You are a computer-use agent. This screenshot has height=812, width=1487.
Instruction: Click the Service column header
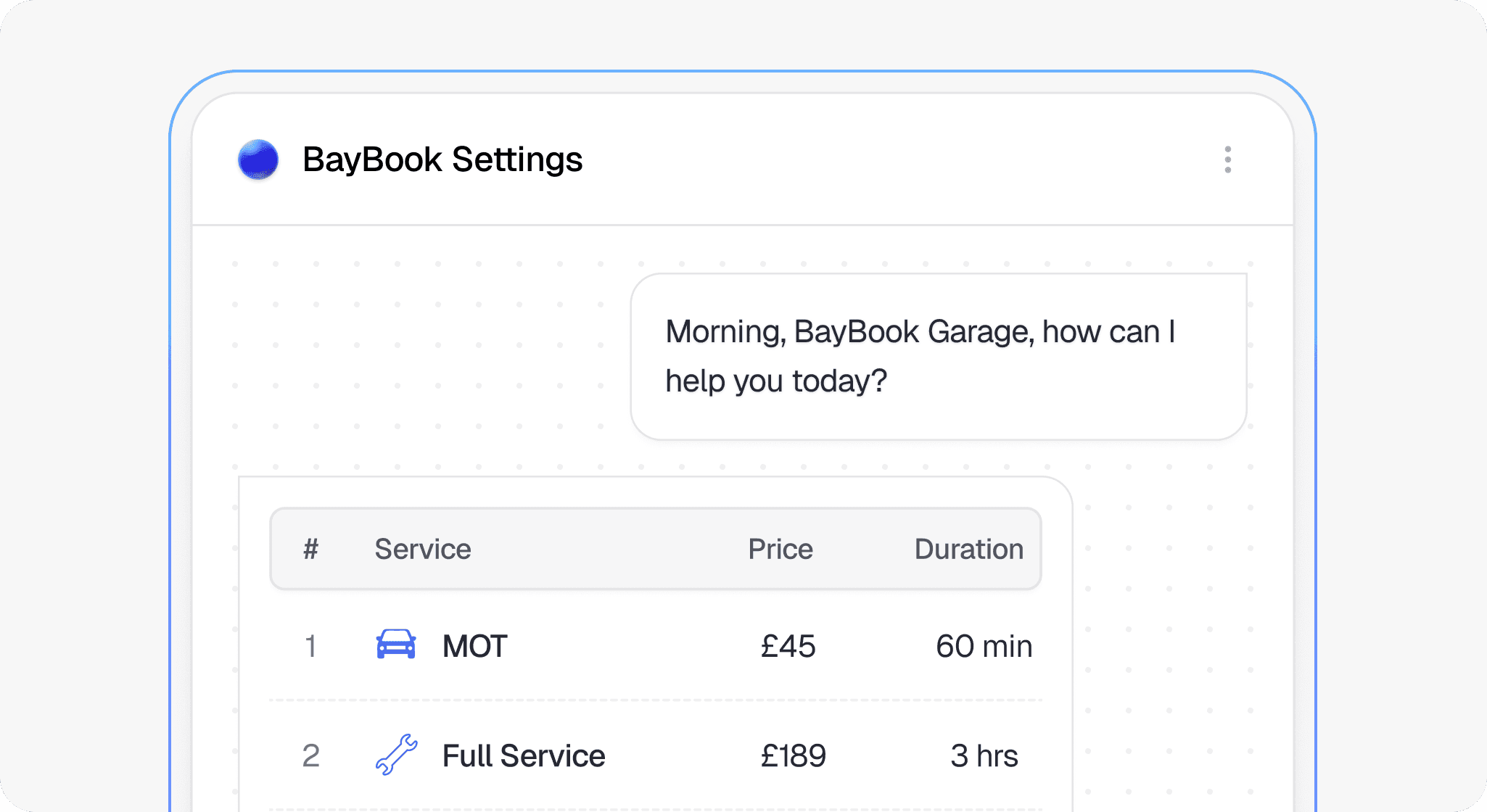(422, 549)
